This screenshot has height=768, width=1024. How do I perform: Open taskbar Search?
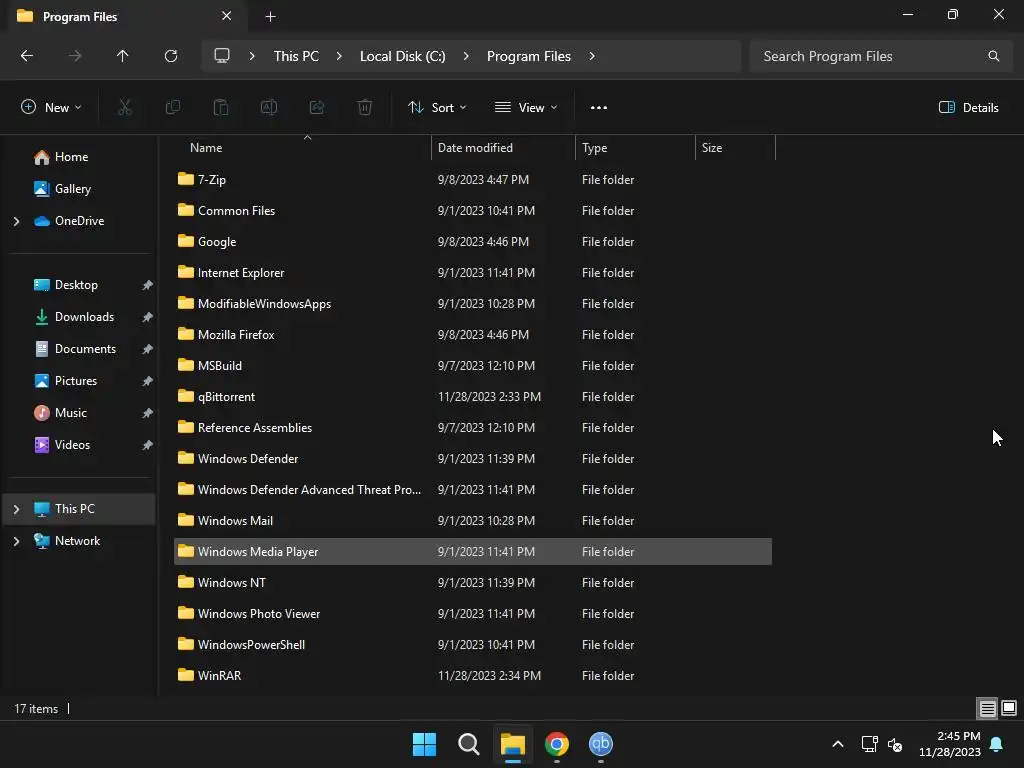tap(468, 744)
